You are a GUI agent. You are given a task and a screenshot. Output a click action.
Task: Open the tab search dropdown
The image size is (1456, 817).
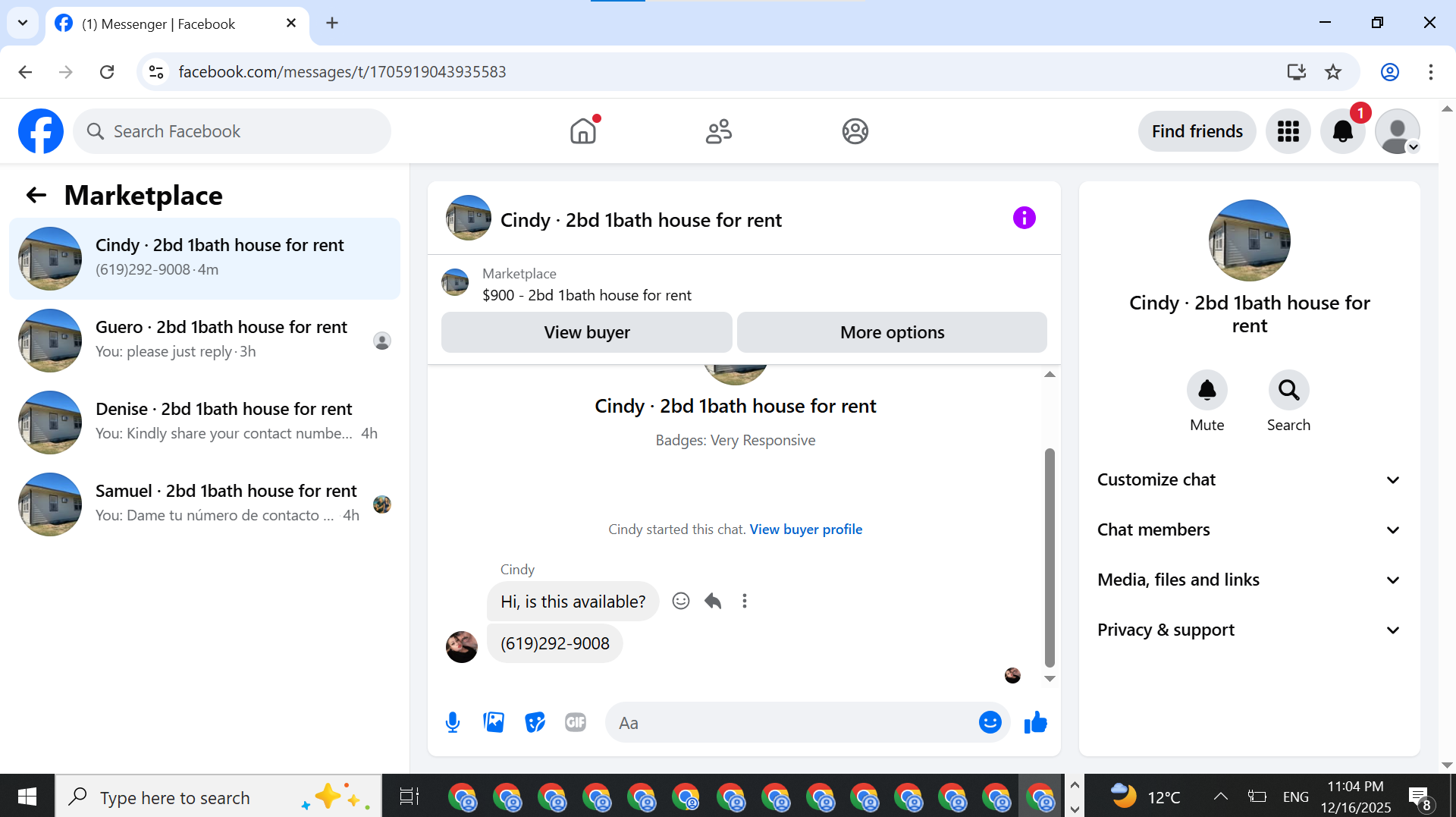click(23, 23)
